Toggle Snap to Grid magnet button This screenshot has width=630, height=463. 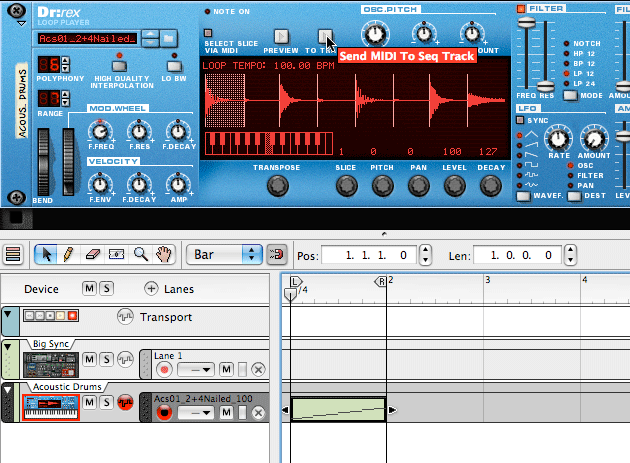point(276,254)
